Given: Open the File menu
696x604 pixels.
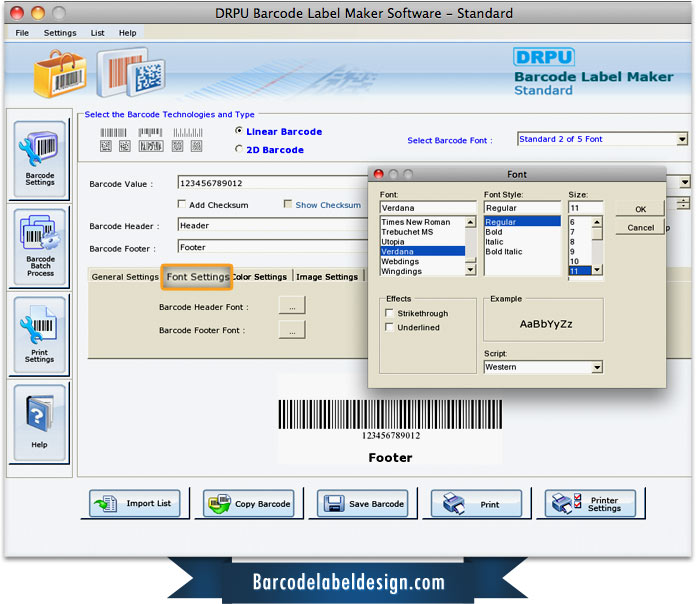Looking at the screenshot, I should [22, 33].
